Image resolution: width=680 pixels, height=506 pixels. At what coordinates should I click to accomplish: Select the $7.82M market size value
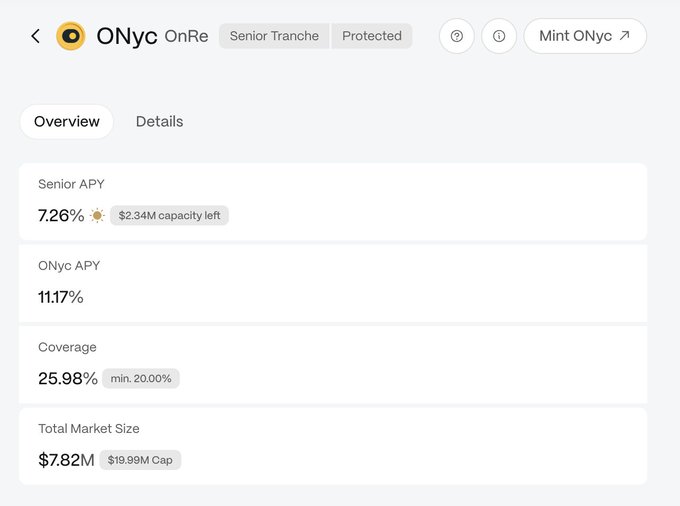(66, 460)
